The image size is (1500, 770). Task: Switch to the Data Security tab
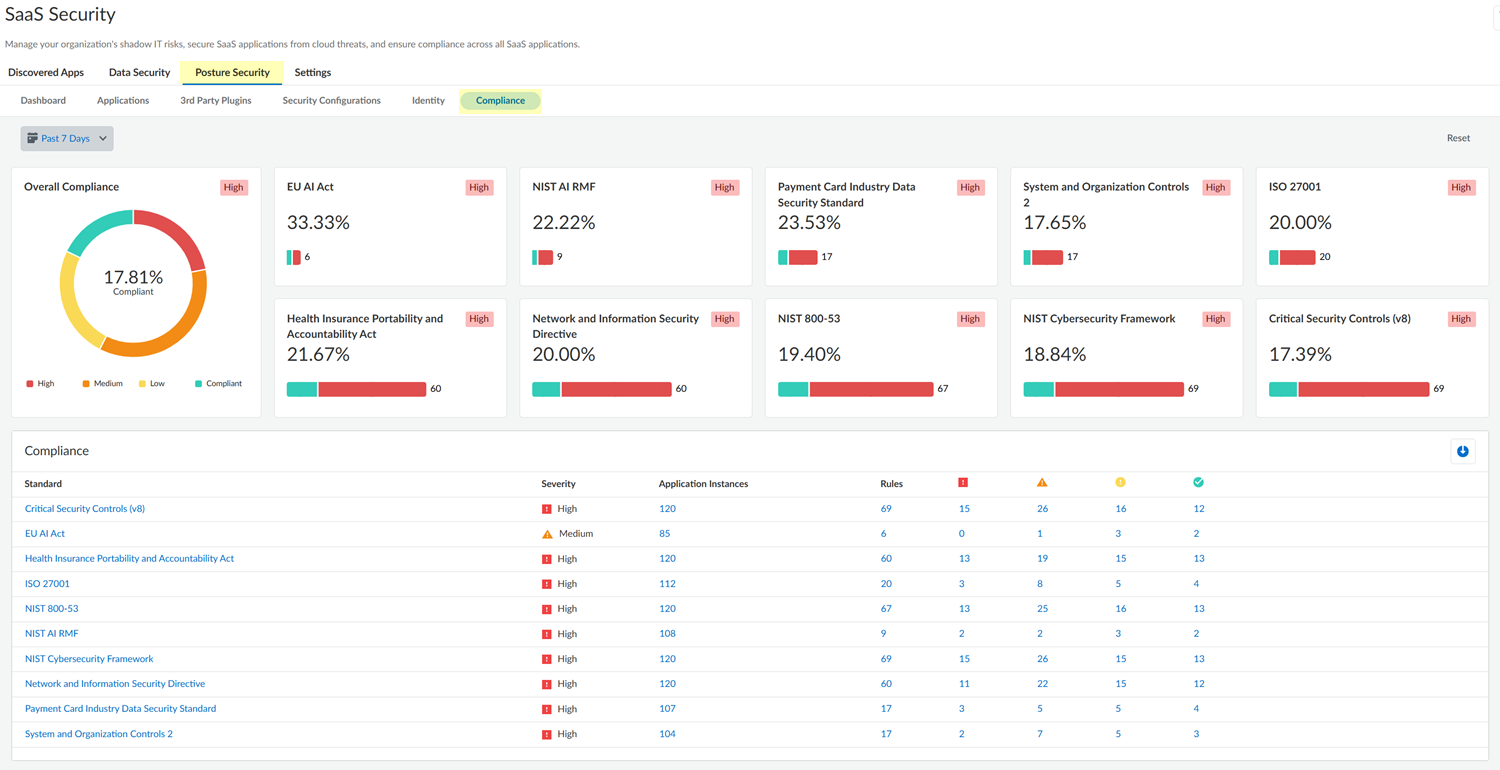pos(139,73)
